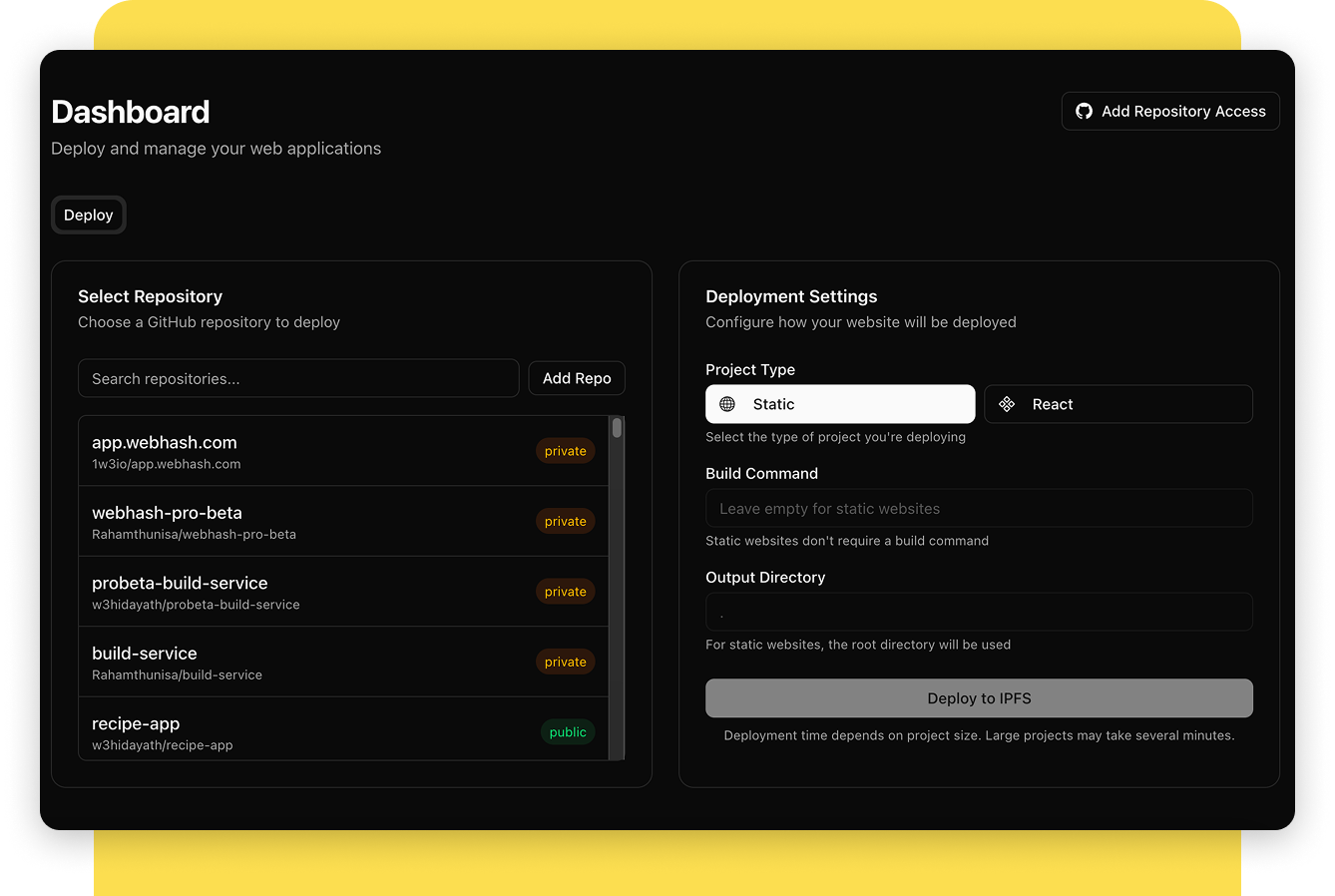Click the Add Repository Access button
1335x896 pixels.
(x=1169, y=111)
